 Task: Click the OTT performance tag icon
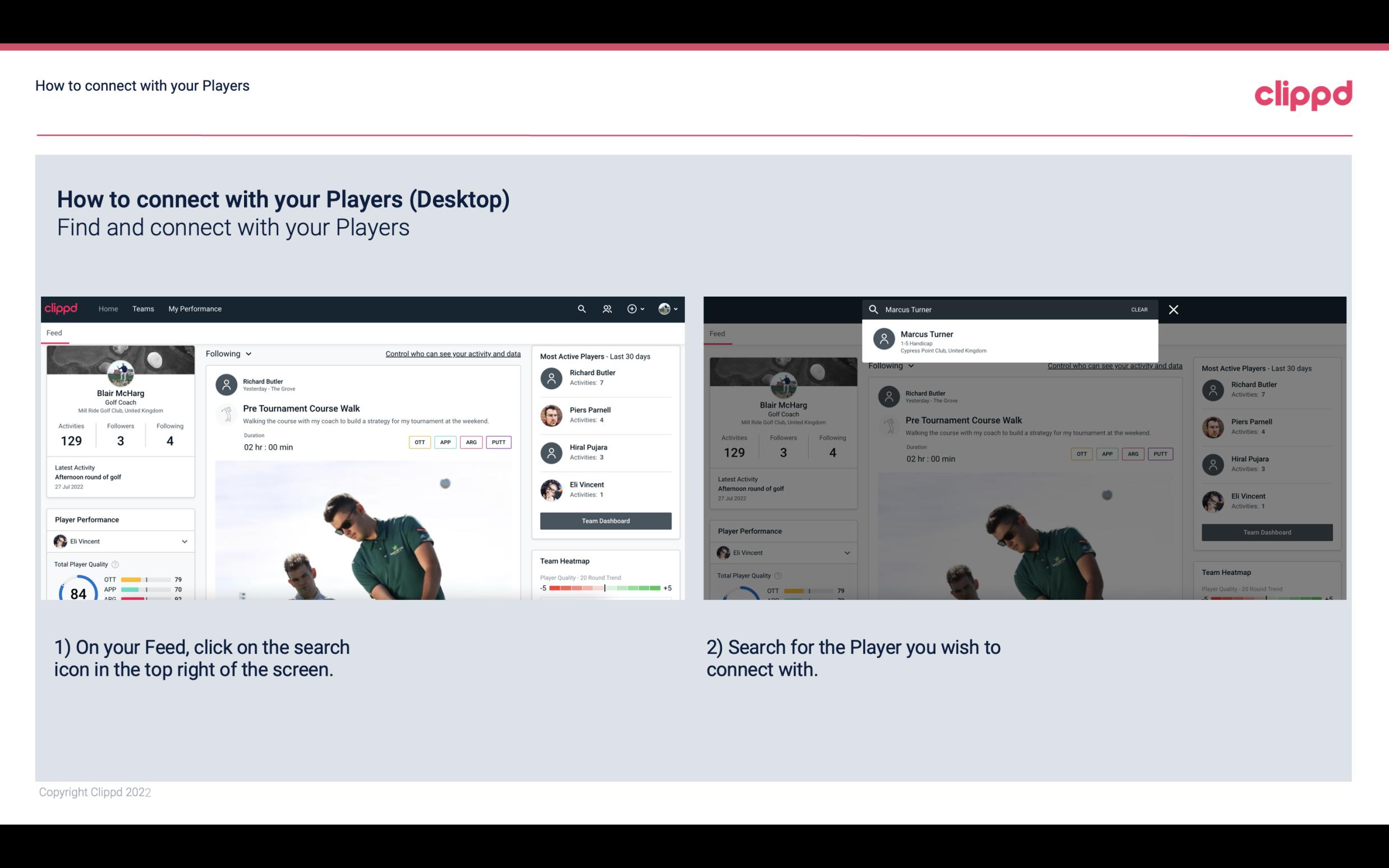click(x=418, y=441)
